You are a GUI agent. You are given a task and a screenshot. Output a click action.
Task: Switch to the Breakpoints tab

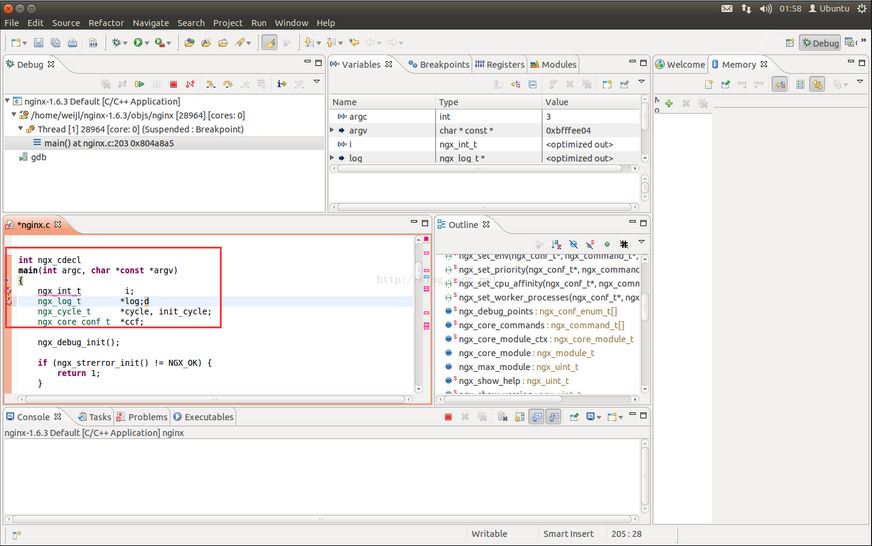pyautogui.click(x=438, y=64)
